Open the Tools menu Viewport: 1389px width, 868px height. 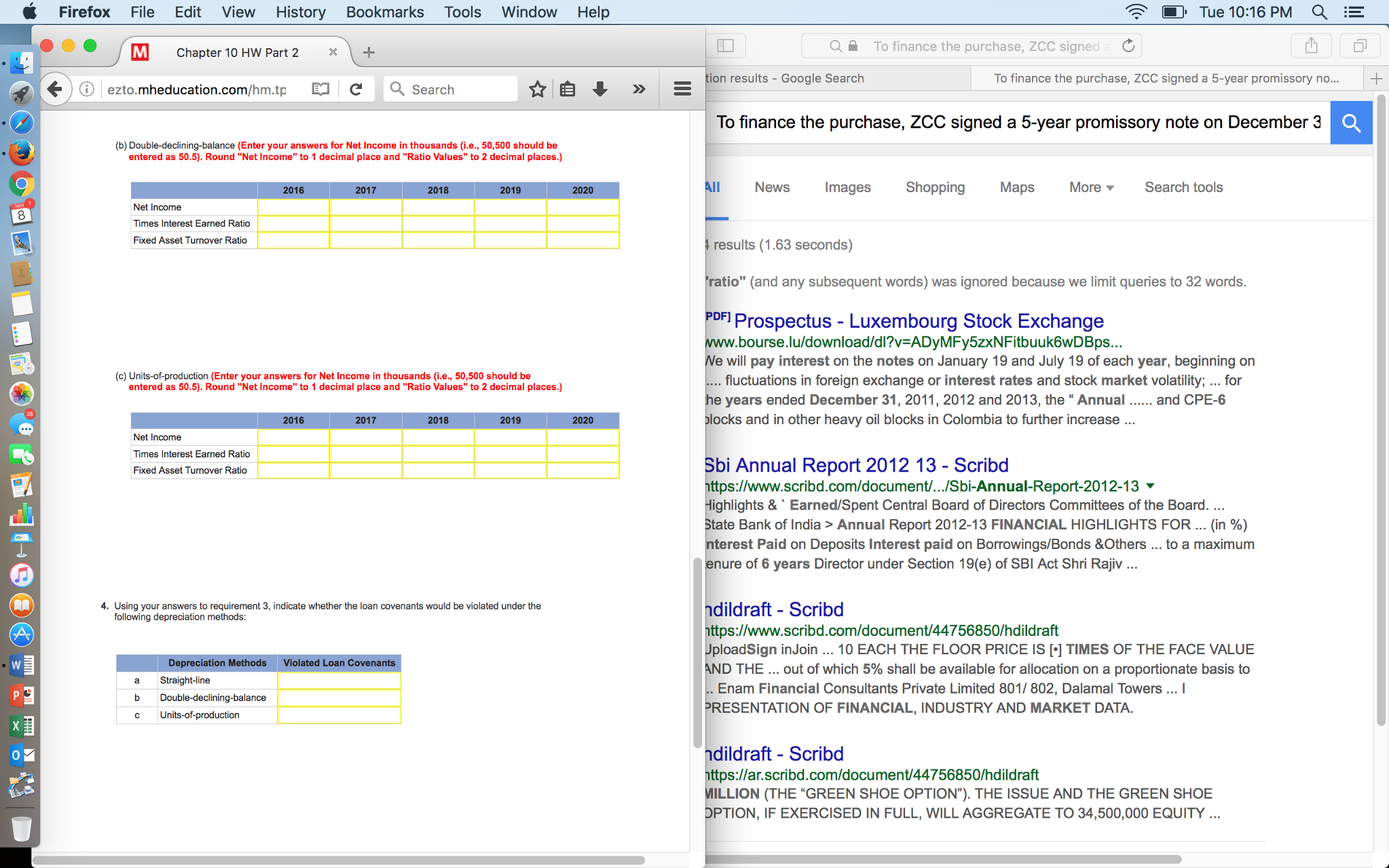pyautogui.click(x=462, y=12)
